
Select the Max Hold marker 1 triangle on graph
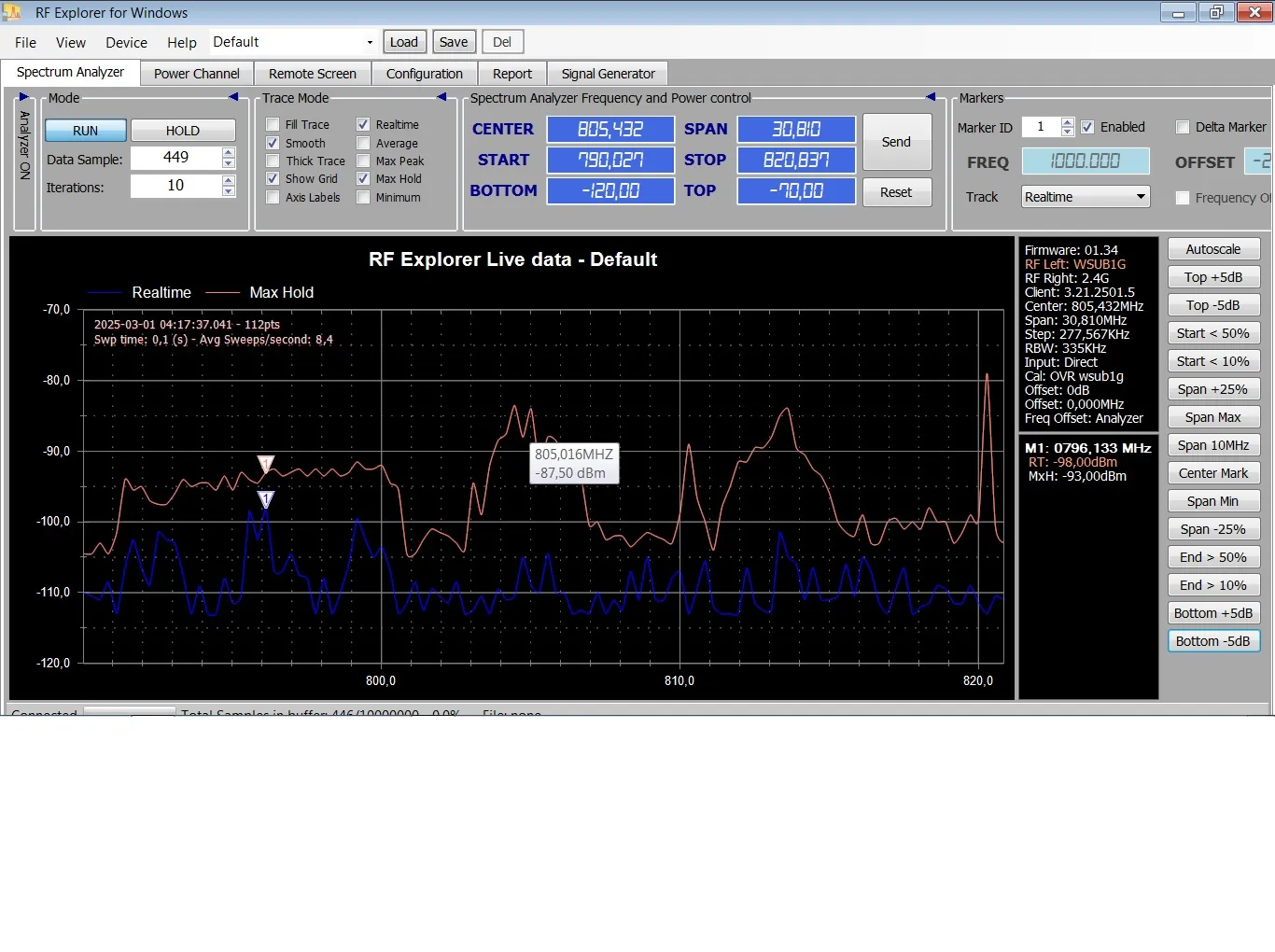pyautogui.click(x=266, y=464)
